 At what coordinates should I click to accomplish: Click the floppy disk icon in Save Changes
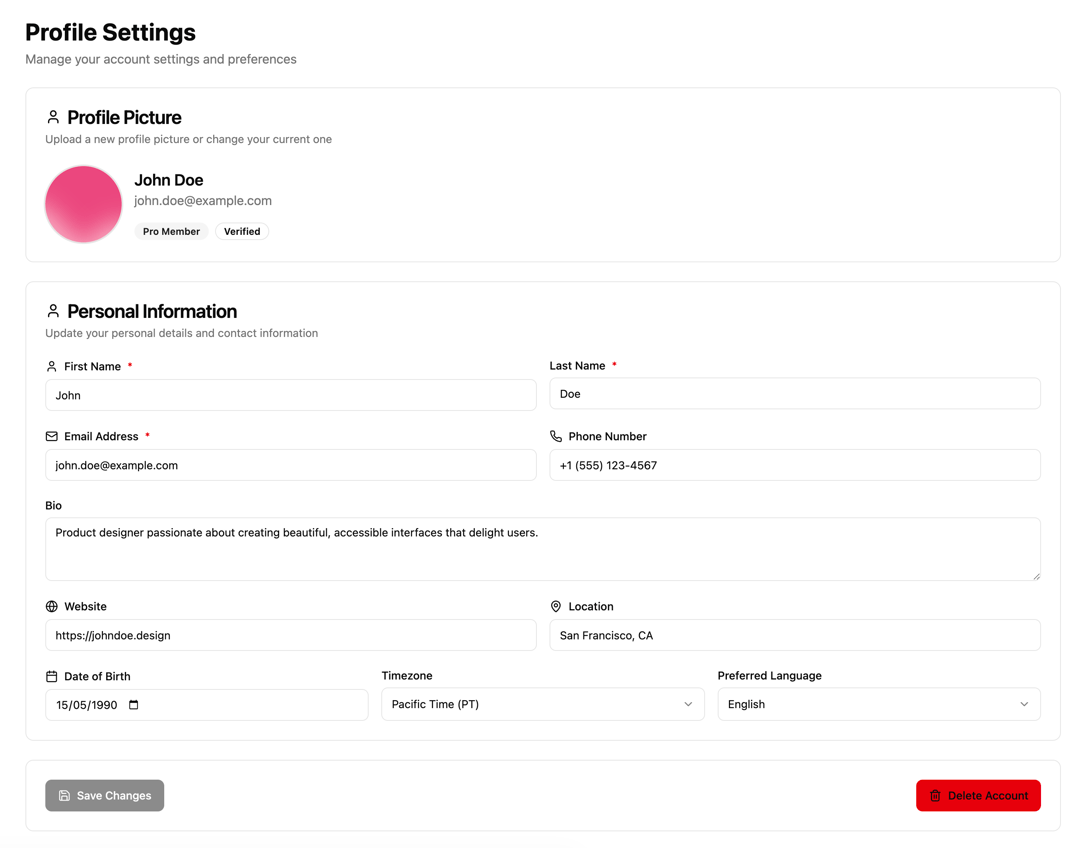[x=64, y=796]
